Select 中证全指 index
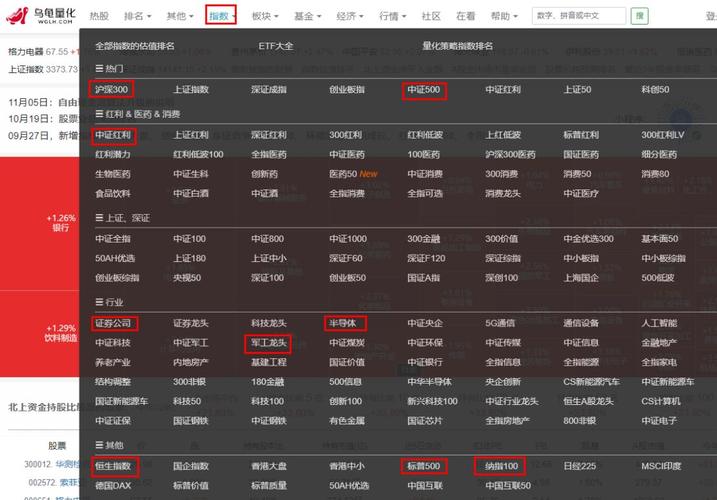Image resolution: width=717 pixels, height=500 pixels. click(x=113, y=238)
